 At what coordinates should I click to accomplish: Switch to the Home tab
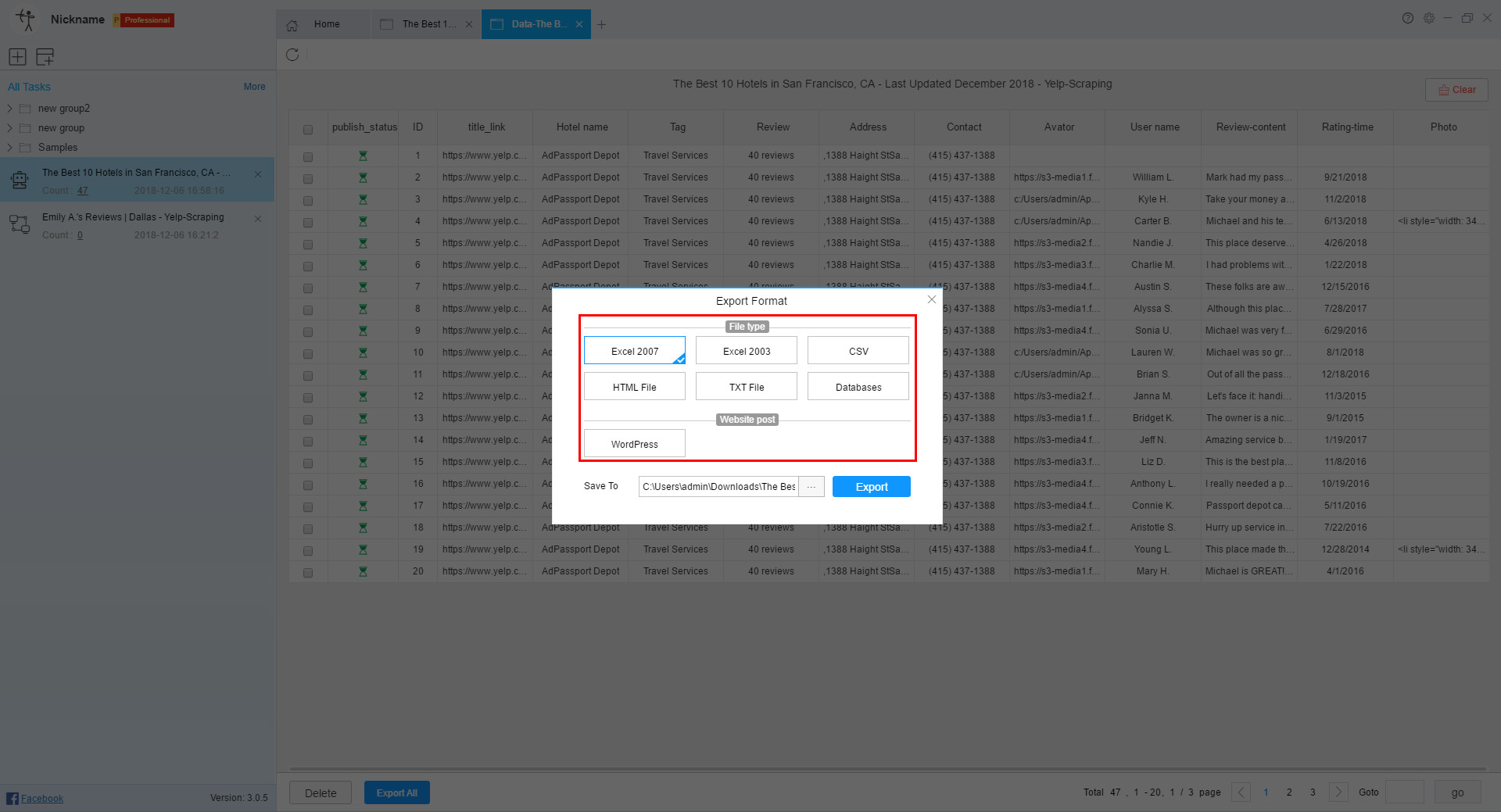(x=324, y=24)
